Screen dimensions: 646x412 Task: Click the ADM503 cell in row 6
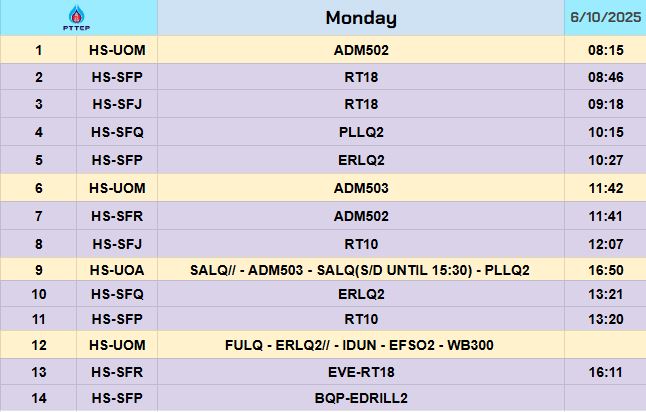pyautogui.click(x=360, y=188)
